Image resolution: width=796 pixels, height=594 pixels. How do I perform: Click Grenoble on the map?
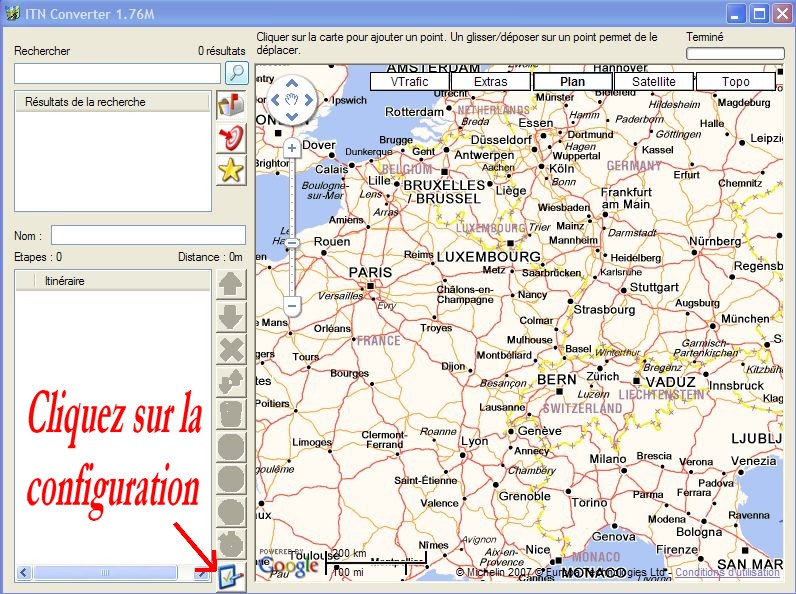pyautogui.click(x=524, y=496)
